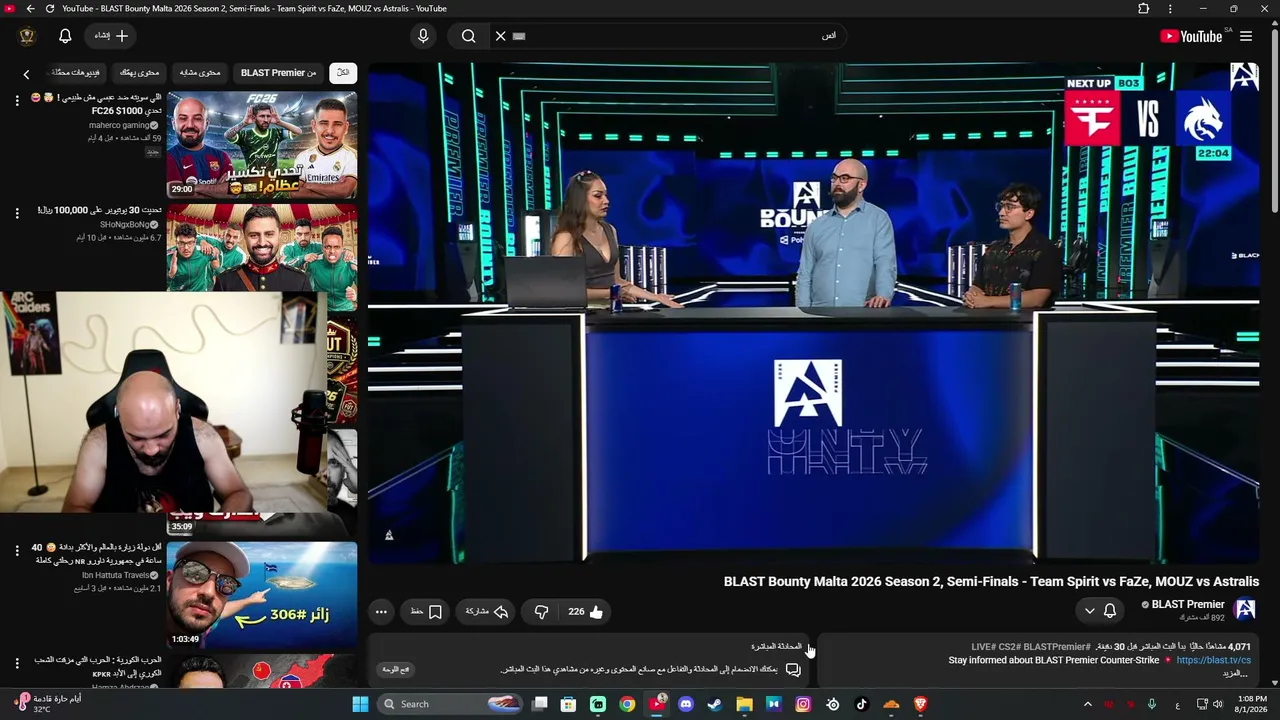Start voice search with microphone
The height and width of the screenshot is (720, 1280).
pos(423,36)
